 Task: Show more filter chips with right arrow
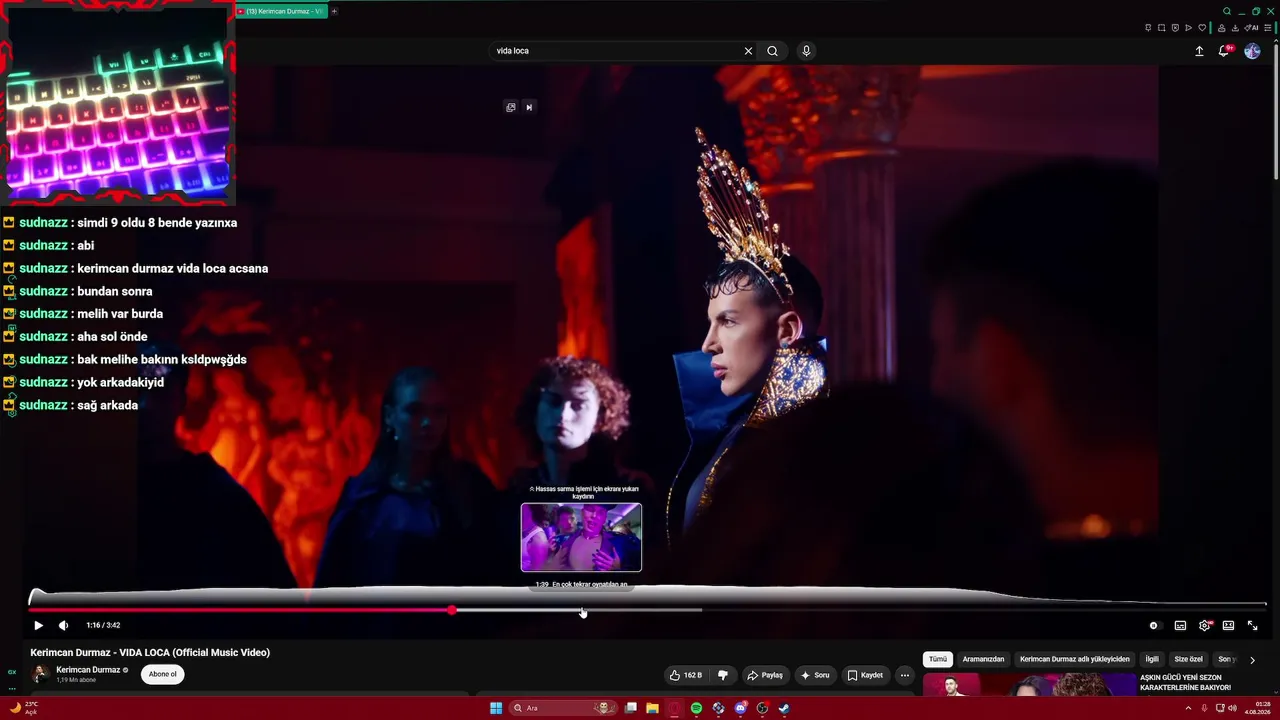pyautogui.click(x=1252, y=660)
